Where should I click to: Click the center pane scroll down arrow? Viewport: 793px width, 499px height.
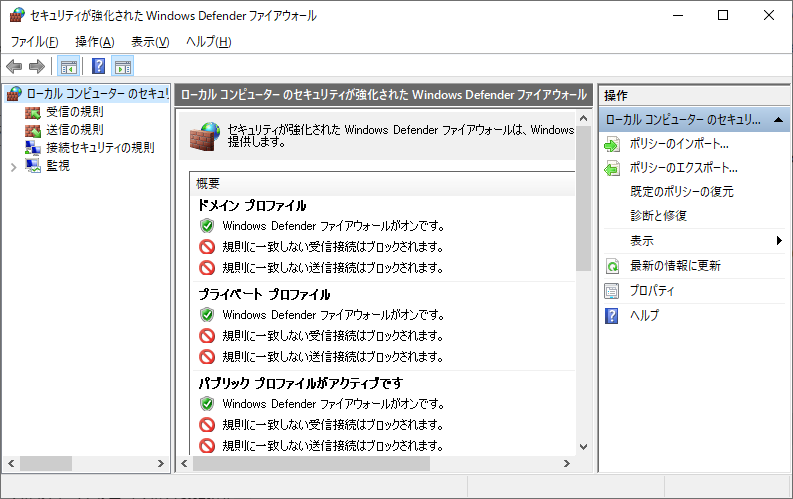tap(583, 447)
